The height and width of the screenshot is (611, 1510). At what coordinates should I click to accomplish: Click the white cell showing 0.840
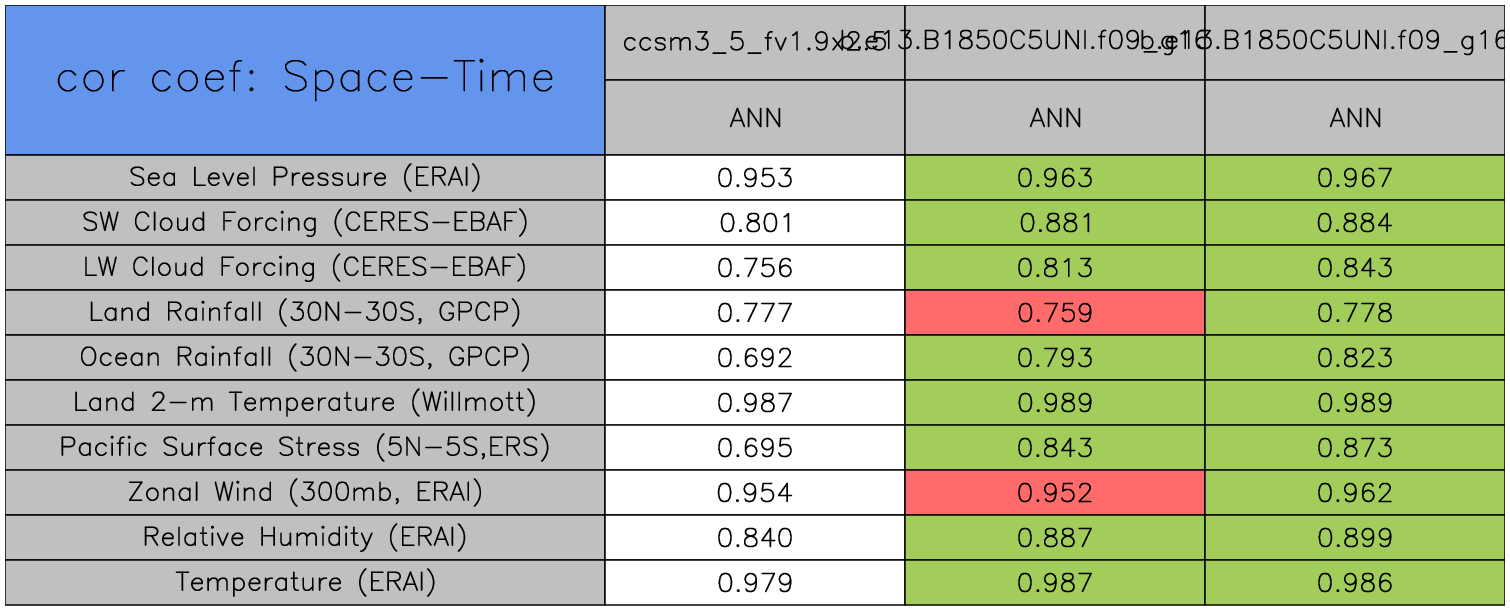point(755,538)
